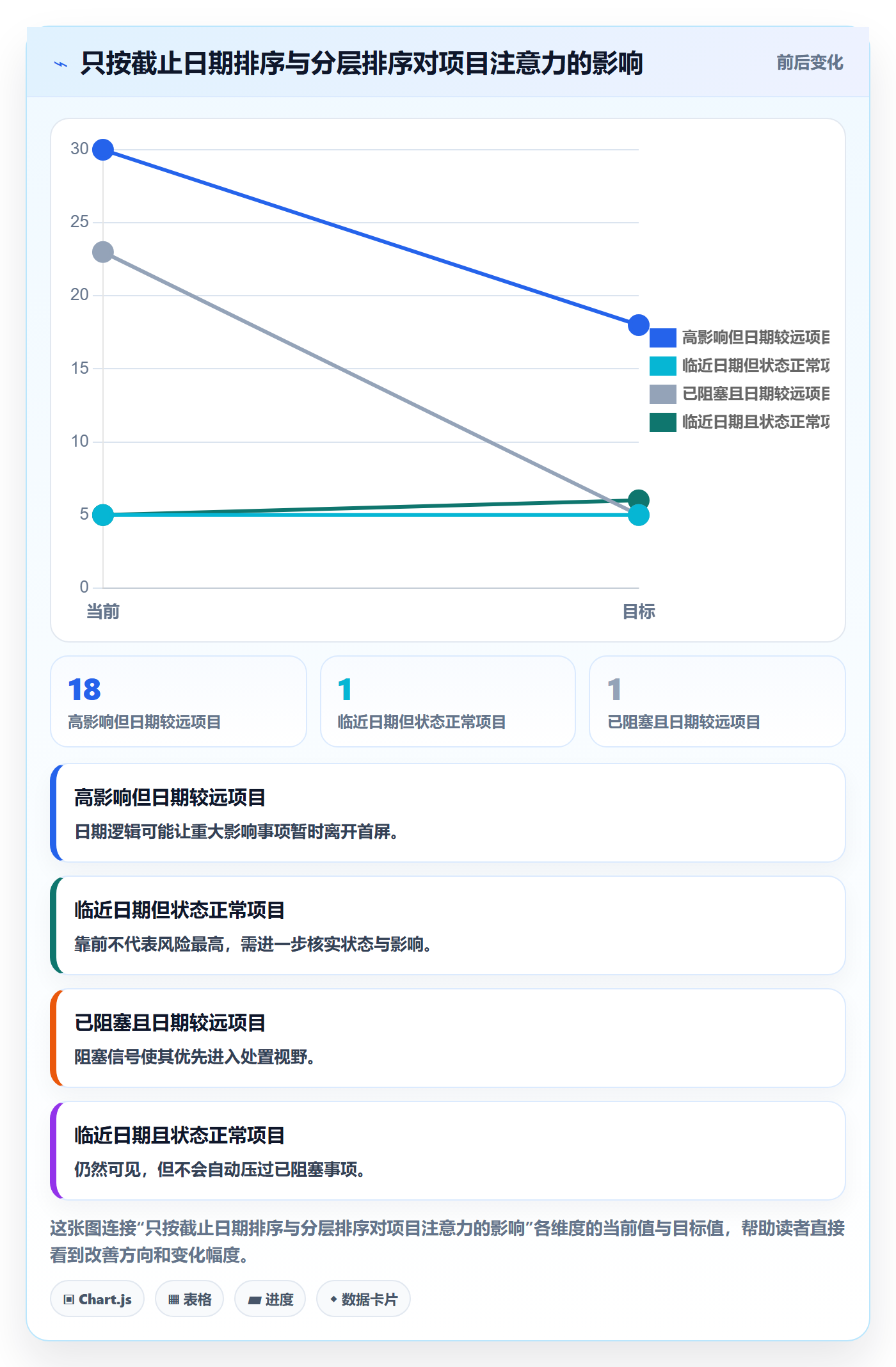This screenshot has height=1367, width=896.
Task: Click the orange-bordered card title 已阻塞且日期较远项目
Action: coord(170,1023)
